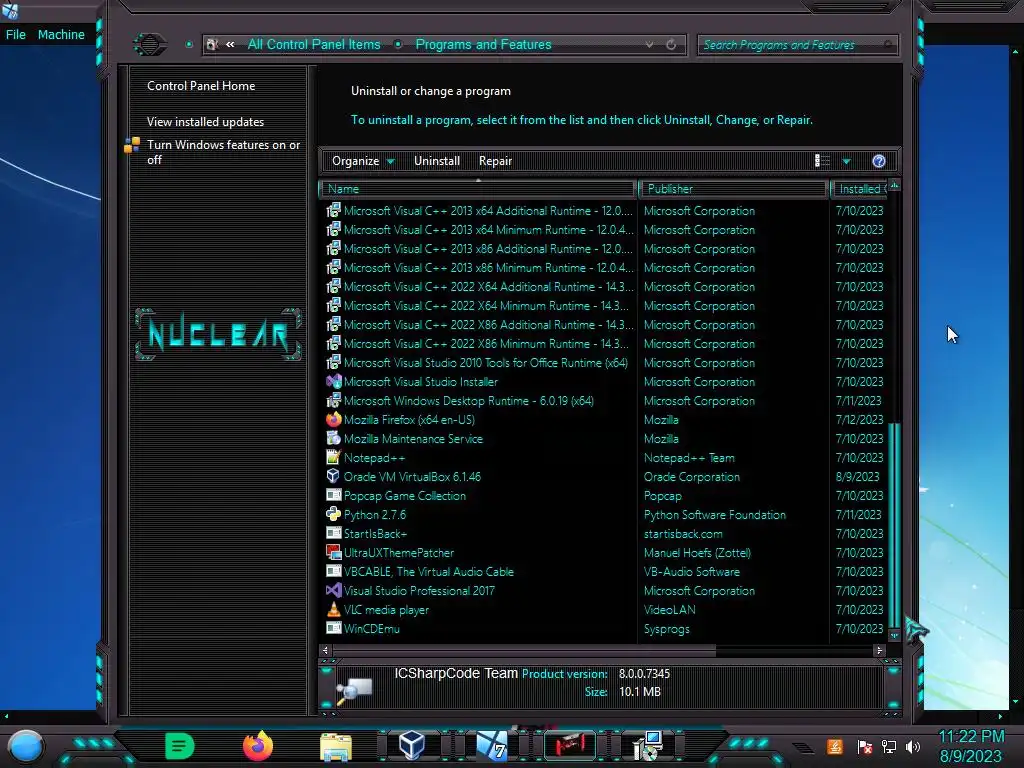This screenshot has width=1024, height=768.
Task: Click VBCABLE Virtual Audio Cable icon
Action: pos(333,571)
